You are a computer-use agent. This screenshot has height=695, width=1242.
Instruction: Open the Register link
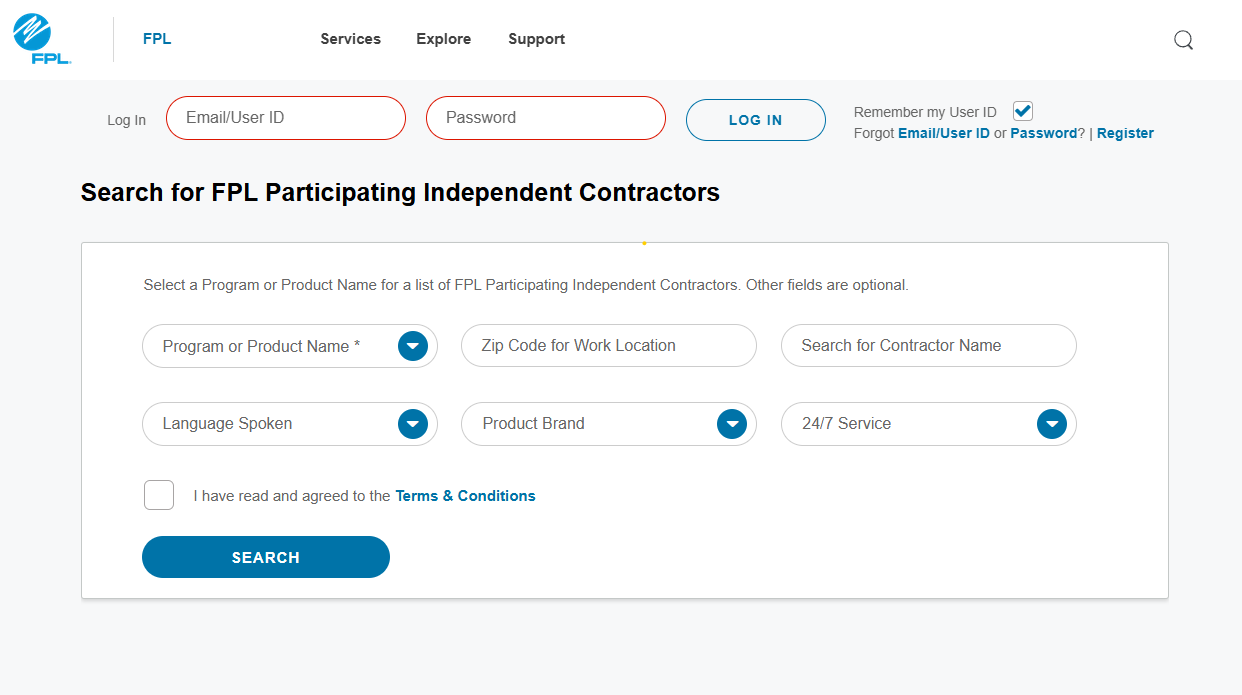pos(1125,133)
